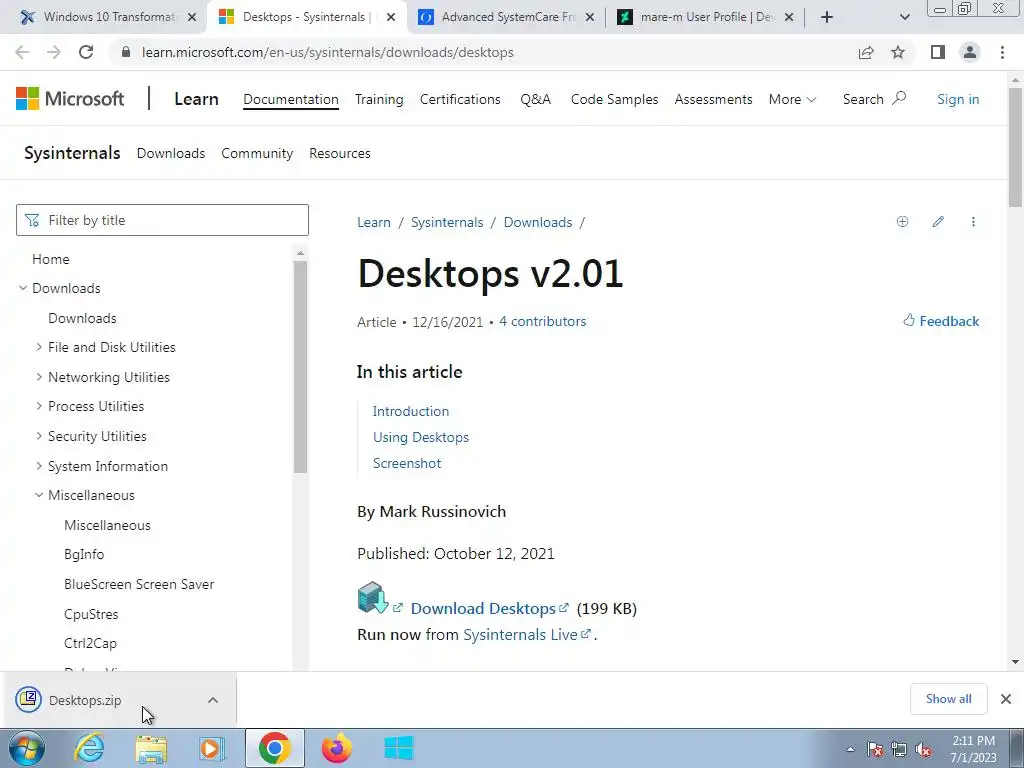Select CpuStres in the sidebar
The height and width of the screenshot is (768, 1024).
click(91, 614)
